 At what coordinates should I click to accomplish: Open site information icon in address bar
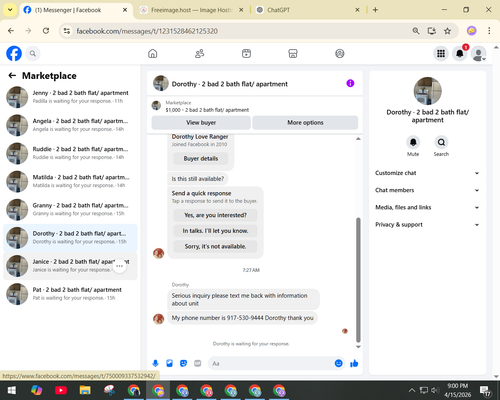pos(67,31)
